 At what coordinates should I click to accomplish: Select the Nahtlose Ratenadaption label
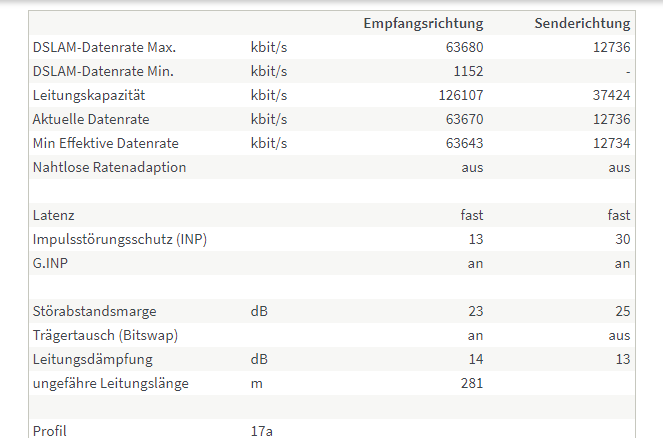(110, 168)
